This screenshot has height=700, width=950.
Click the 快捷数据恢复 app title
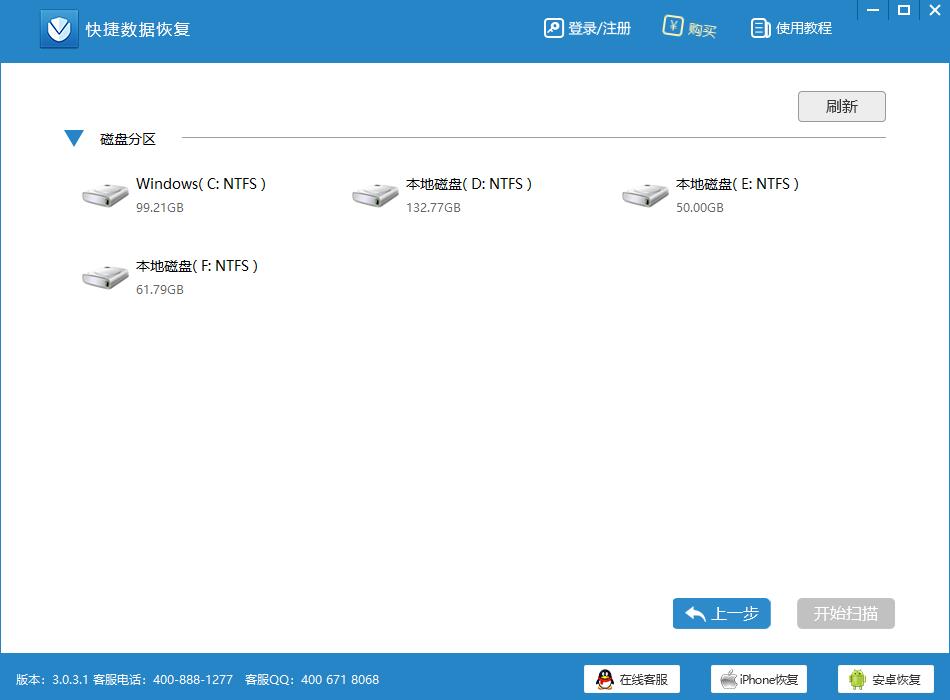pos(138,29)
